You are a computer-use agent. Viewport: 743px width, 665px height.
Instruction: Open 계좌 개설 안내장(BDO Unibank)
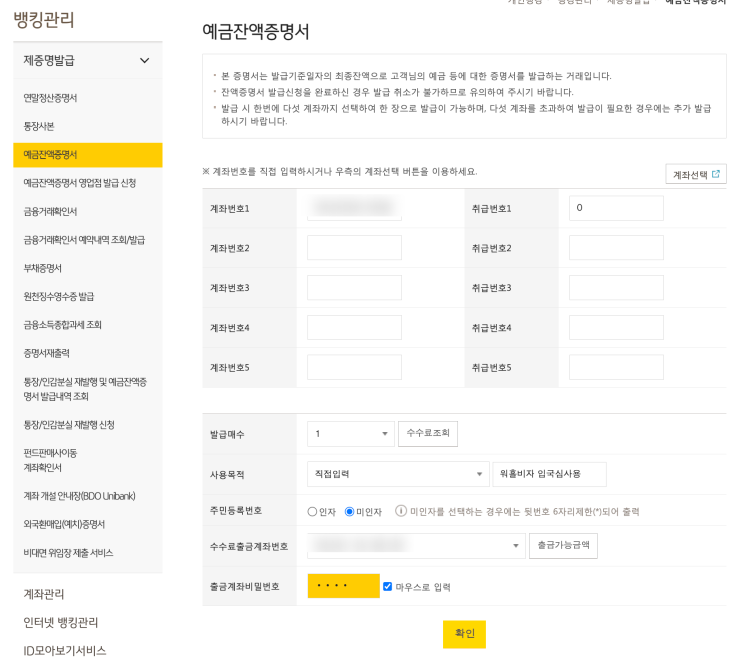[80, 496]
